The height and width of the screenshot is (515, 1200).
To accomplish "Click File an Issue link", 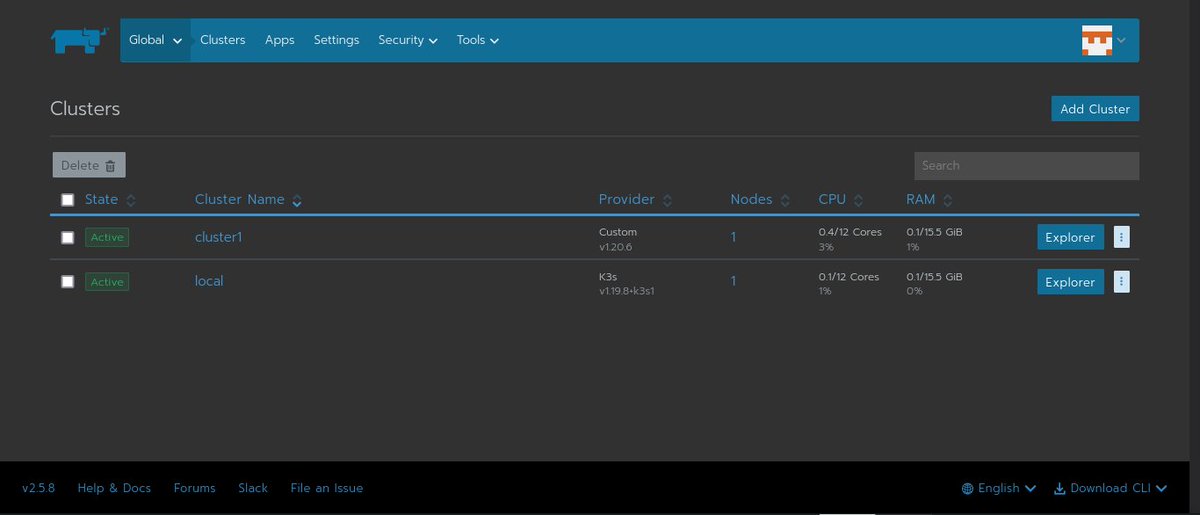I will 327,488.
